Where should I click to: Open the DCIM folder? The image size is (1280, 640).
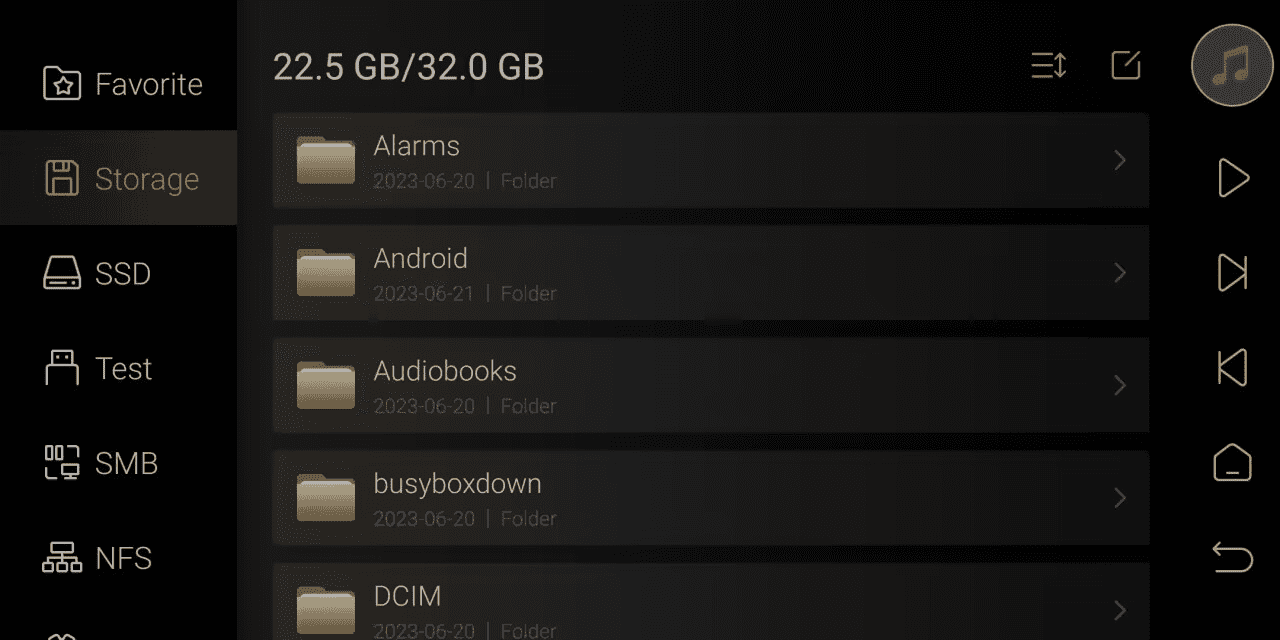(711, 602)
